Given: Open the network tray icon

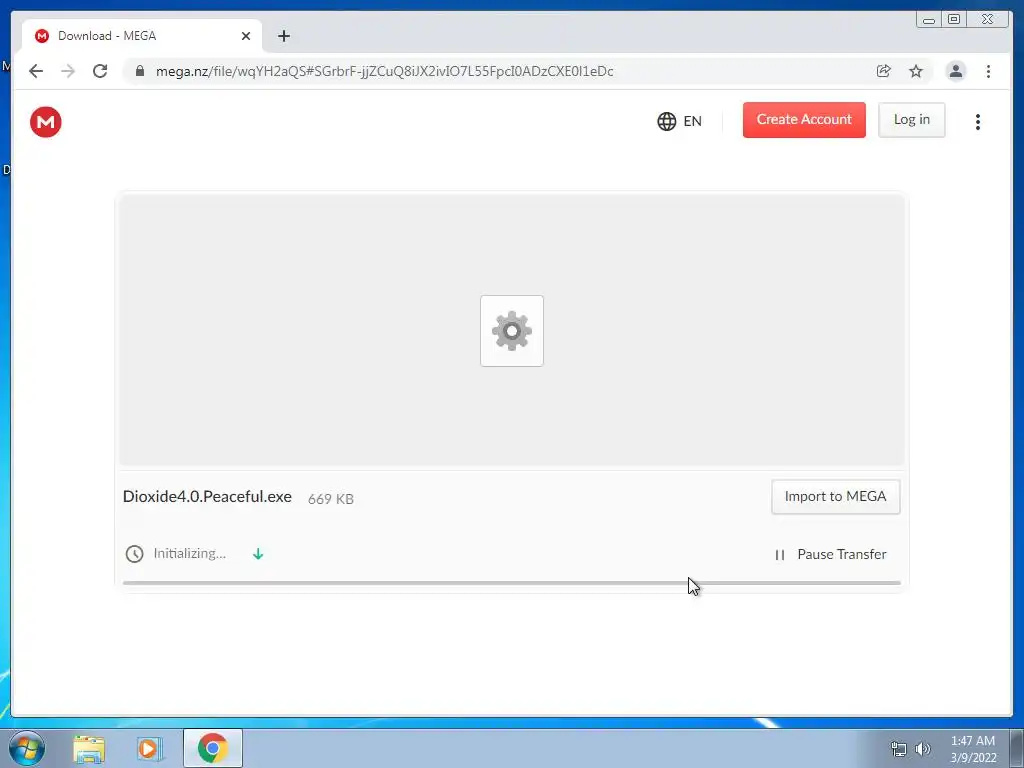Looking at the screenshot, I should tap(899, 749).
